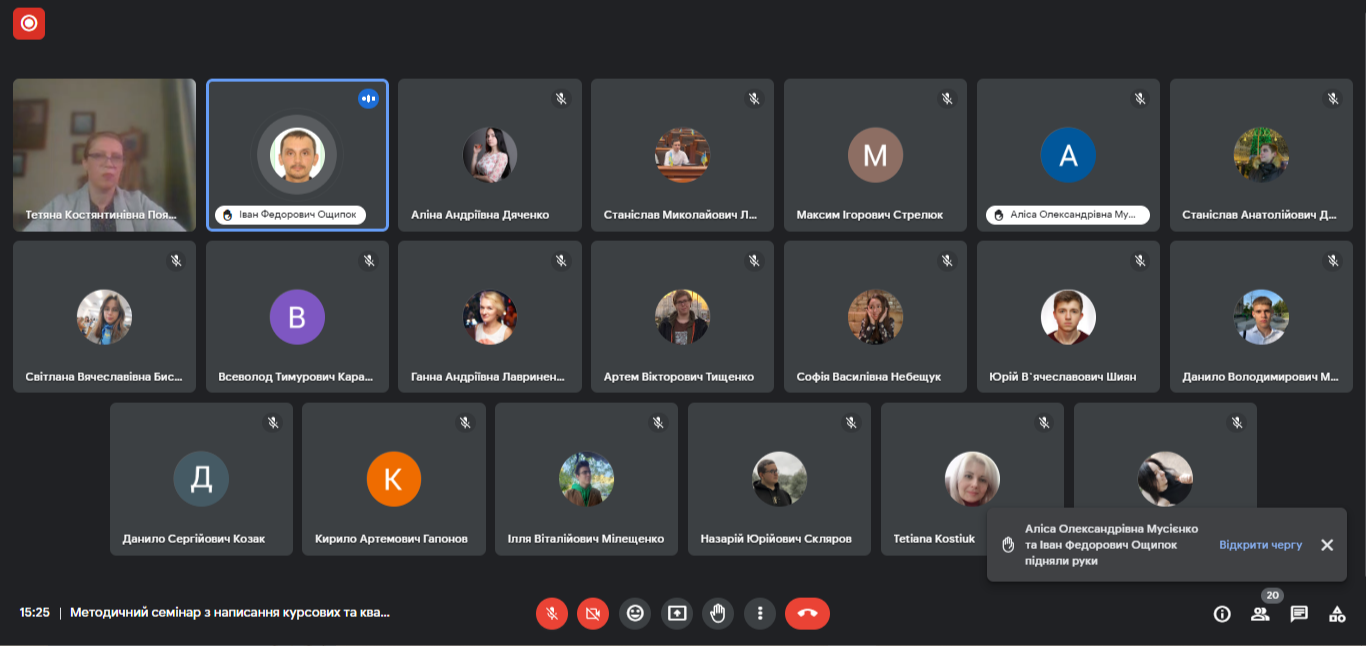1366x646 pixels.
Task: Click the Відкрити чергу link
Action: (x=1260, y=545)
